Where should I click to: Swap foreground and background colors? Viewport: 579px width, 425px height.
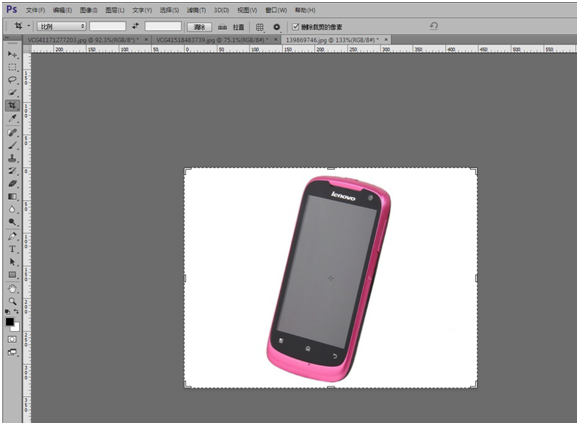[16, 312]
